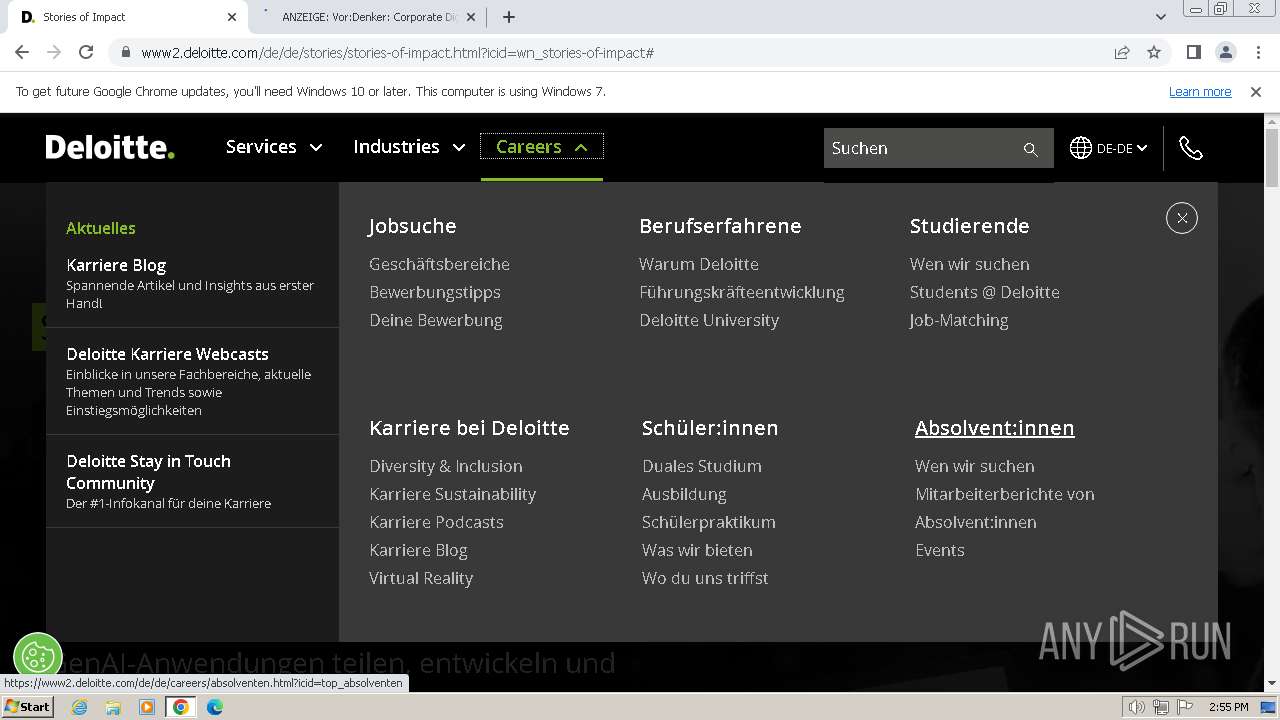Viewport: 1280px width, 720px height.
Task: Open Deine Bewerbung link
Action: [436, 320]
